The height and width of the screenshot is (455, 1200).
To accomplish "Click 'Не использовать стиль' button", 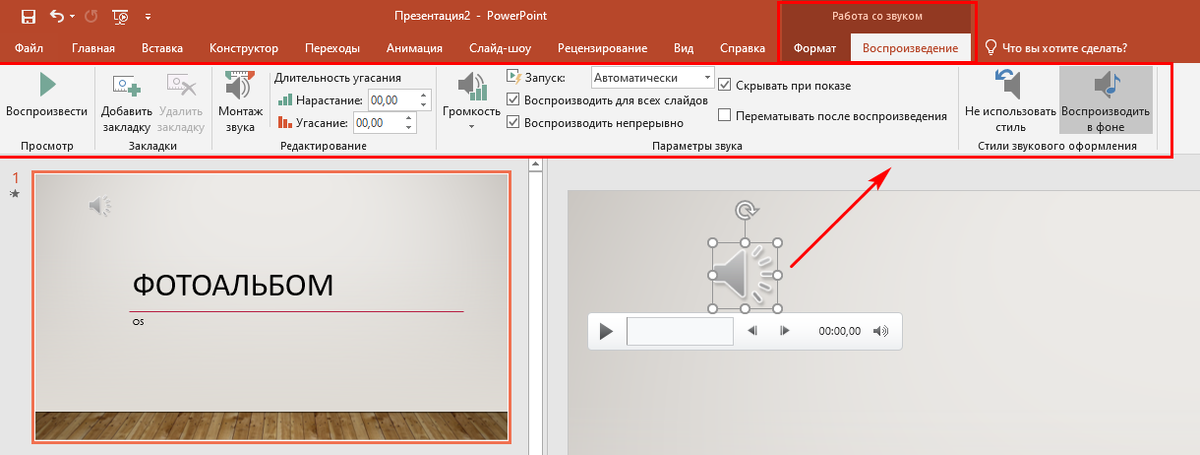I will 1010,101.
